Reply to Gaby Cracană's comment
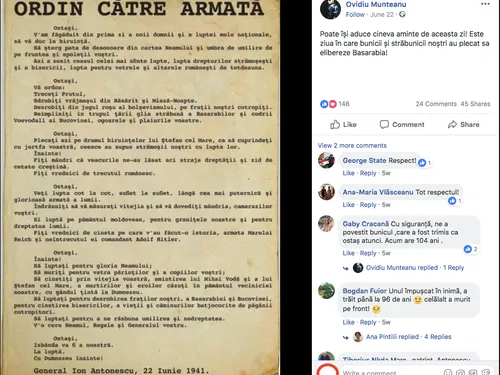Screen dimensions: 500x375 tap(368, 253)
